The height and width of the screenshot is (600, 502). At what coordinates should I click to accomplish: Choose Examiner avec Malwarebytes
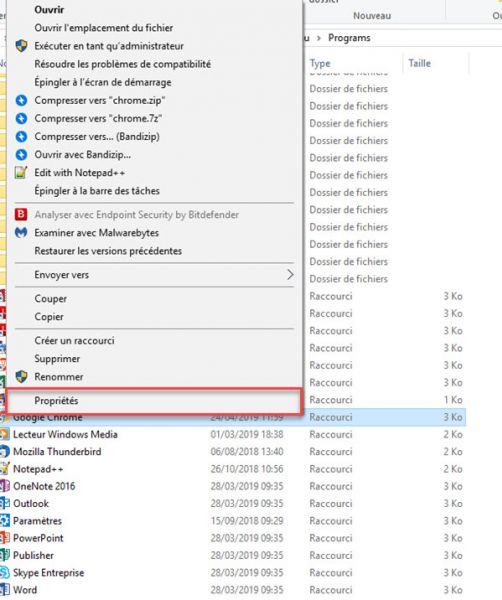coord(96,233)
